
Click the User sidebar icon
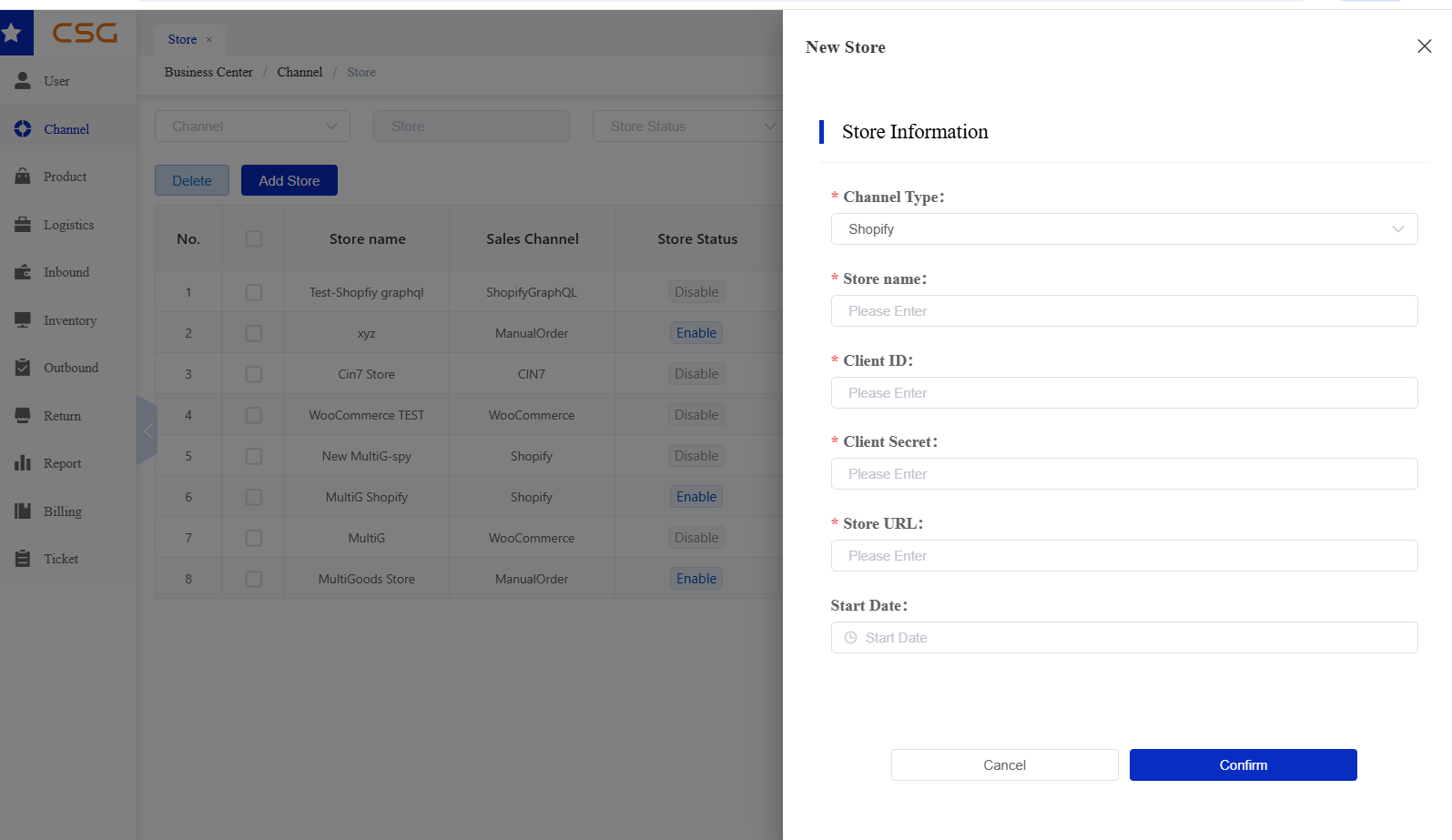(x=23, y=81)
